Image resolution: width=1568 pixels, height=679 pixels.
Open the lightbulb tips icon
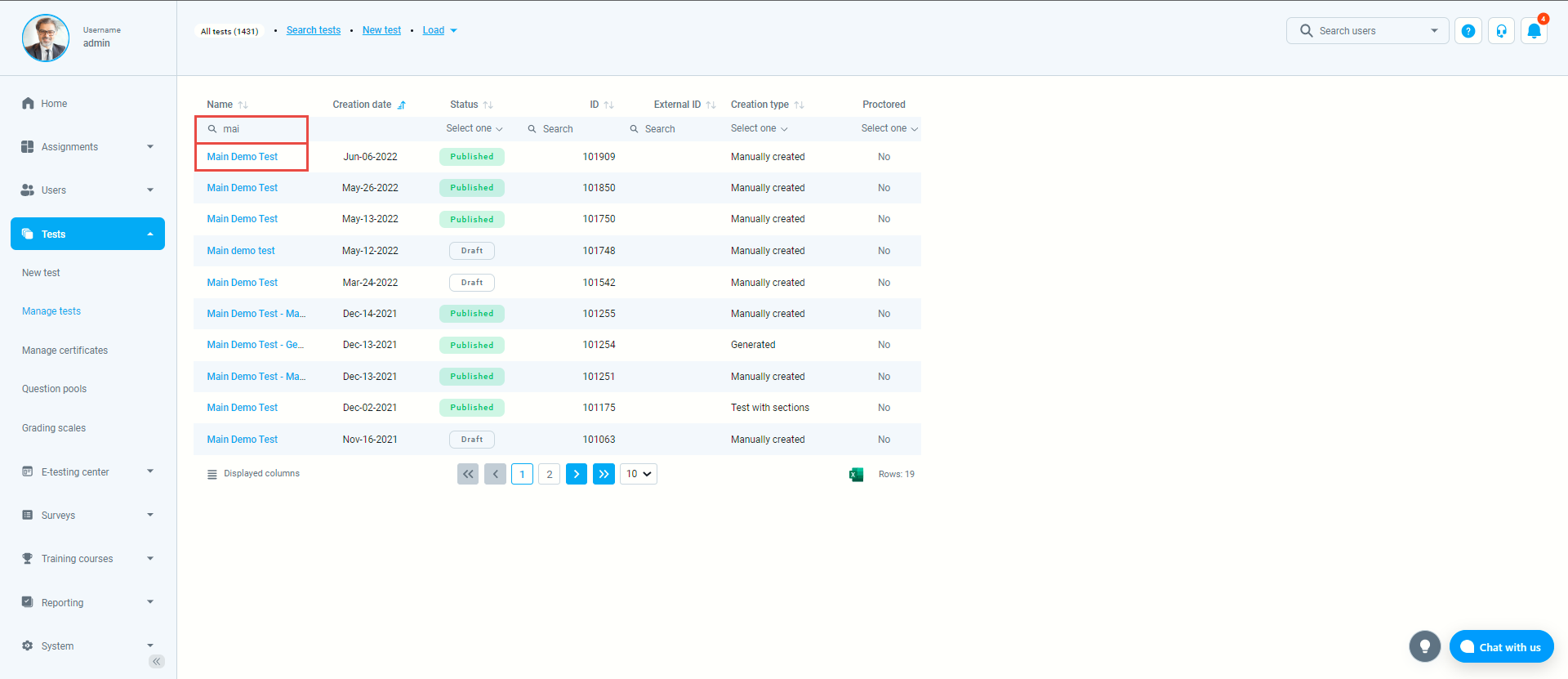[1424, 646]
